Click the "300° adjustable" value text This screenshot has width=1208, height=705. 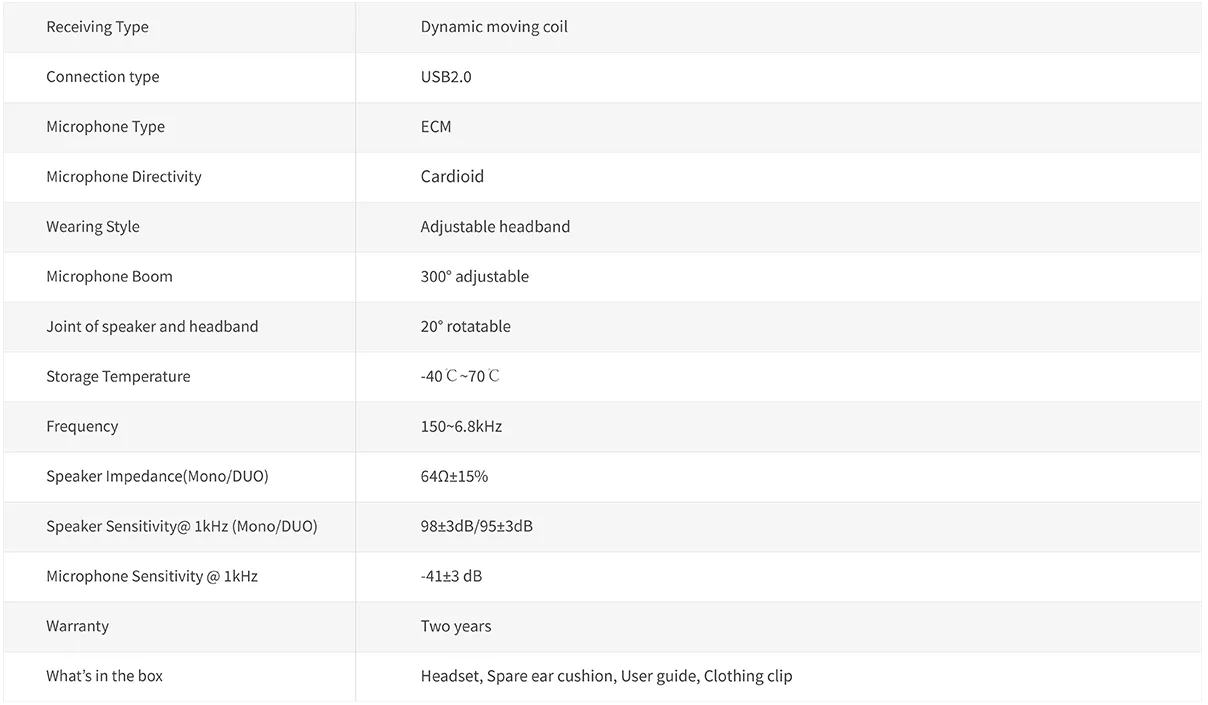click(474, 277)
